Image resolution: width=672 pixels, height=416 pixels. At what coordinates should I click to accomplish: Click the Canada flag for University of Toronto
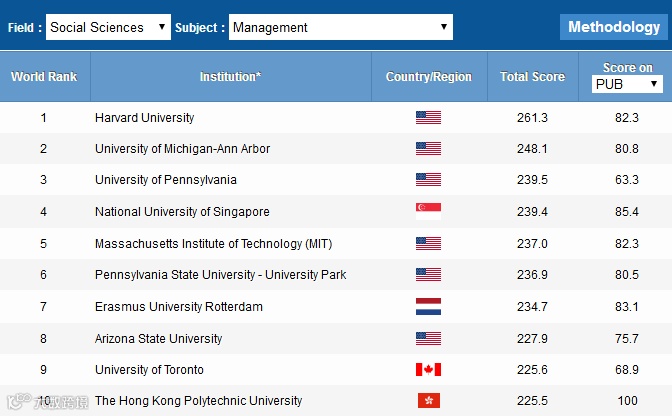[428, 369]
